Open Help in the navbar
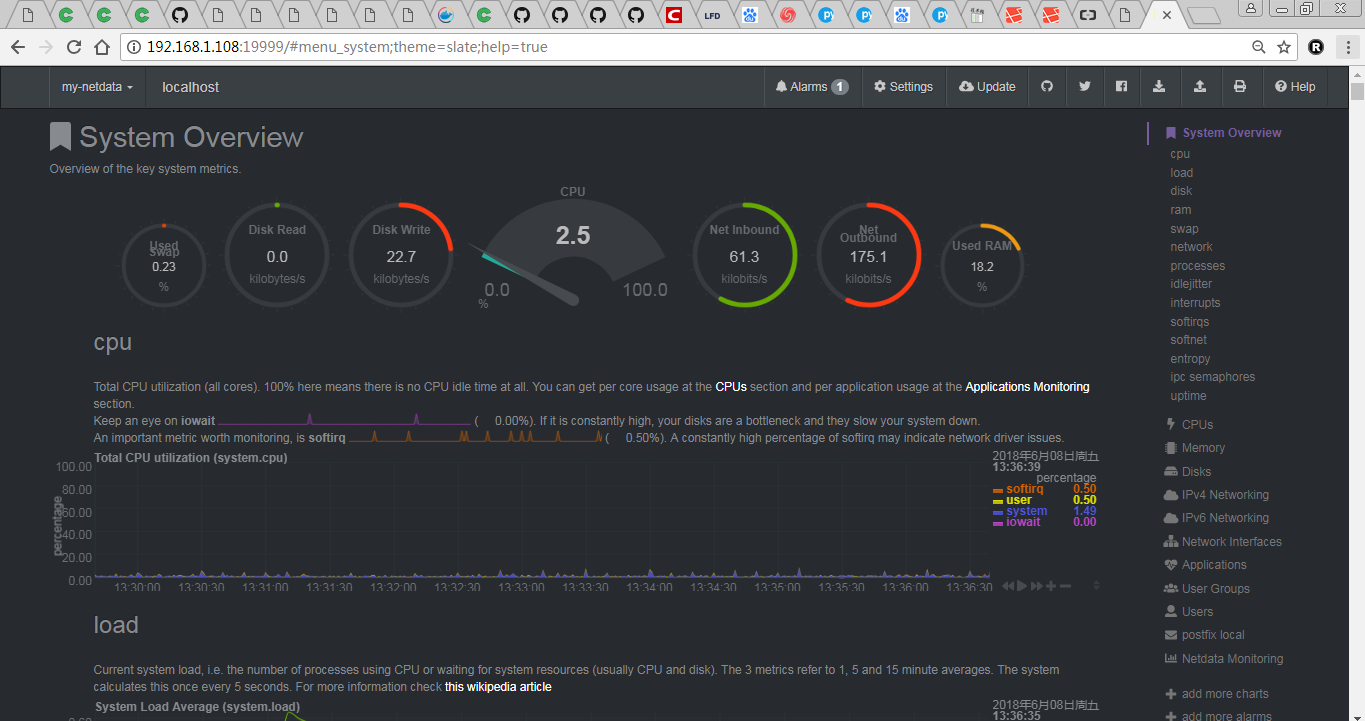 [x=1295, y=87]
